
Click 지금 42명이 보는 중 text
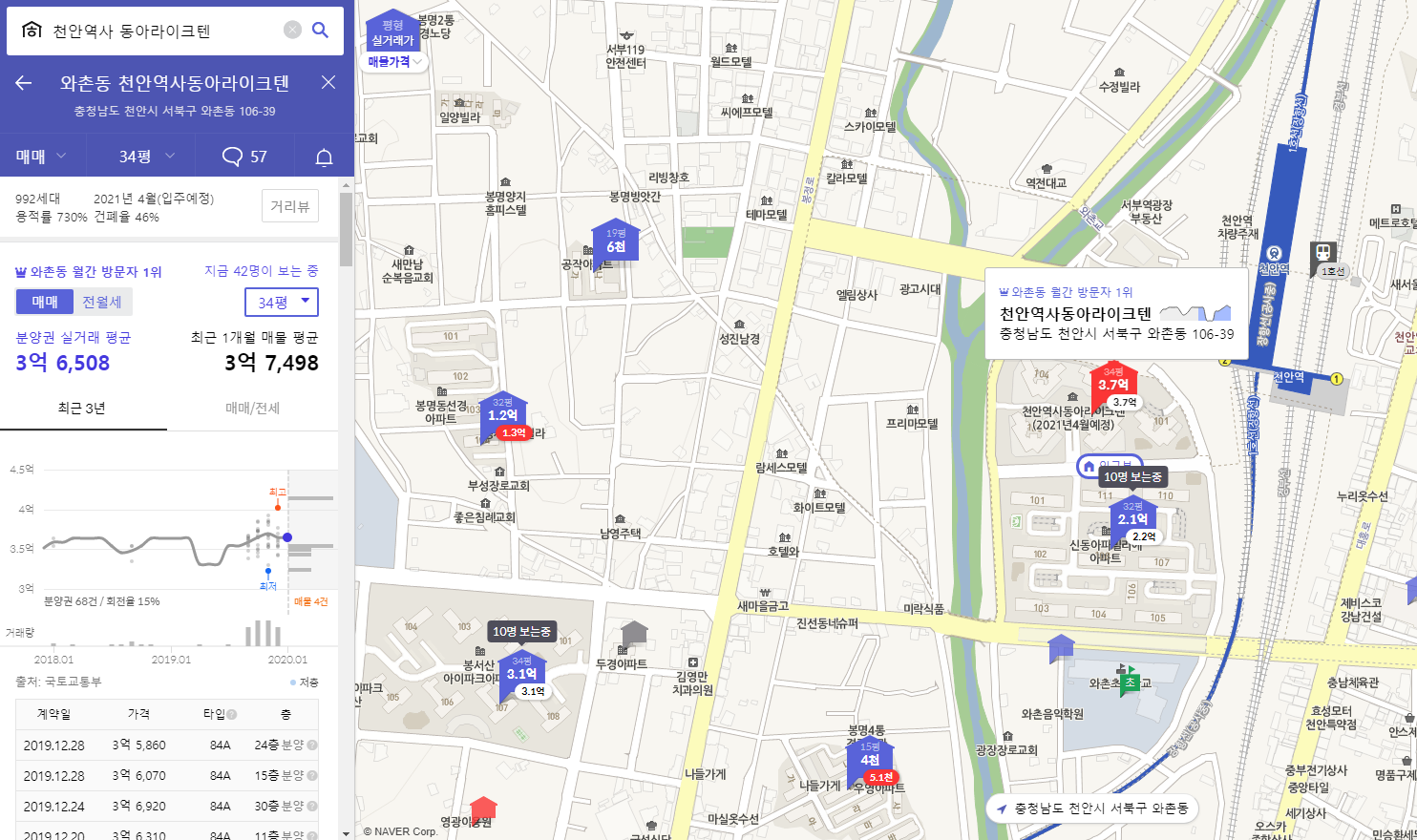tap(261, 271)
